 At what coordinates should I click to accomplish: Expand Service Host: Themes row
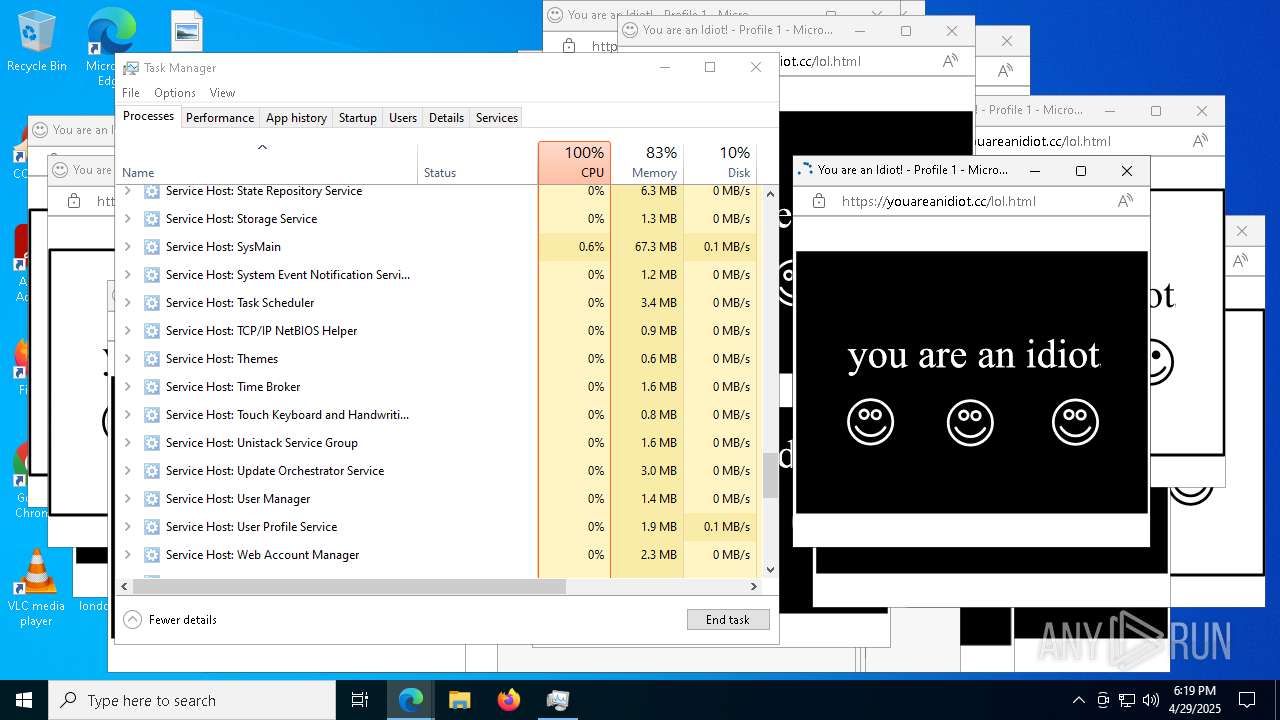[x=127, y=358]
